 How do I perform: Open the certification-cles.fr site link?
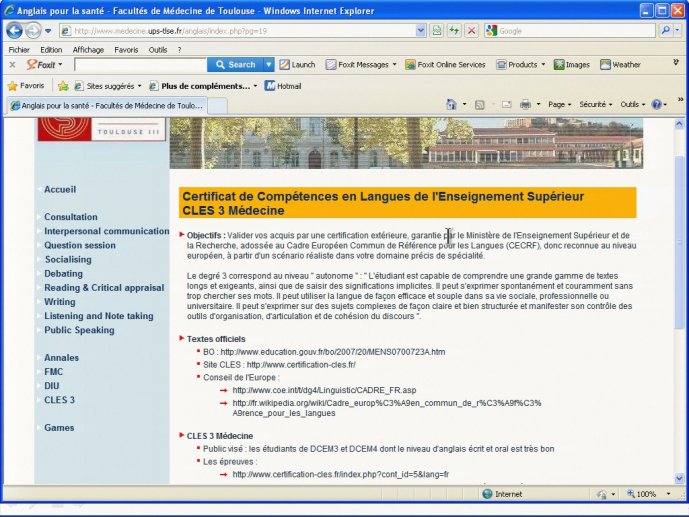301,365
